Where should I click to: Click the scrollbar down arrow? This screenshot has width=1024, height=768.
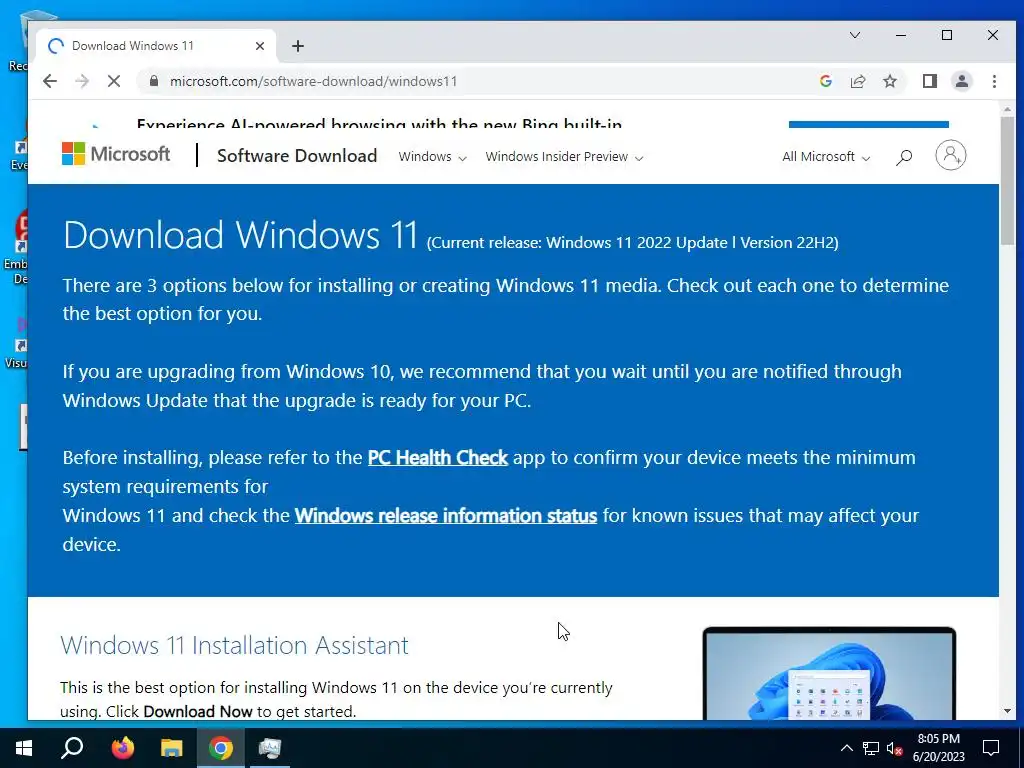tap(1007, 711)
